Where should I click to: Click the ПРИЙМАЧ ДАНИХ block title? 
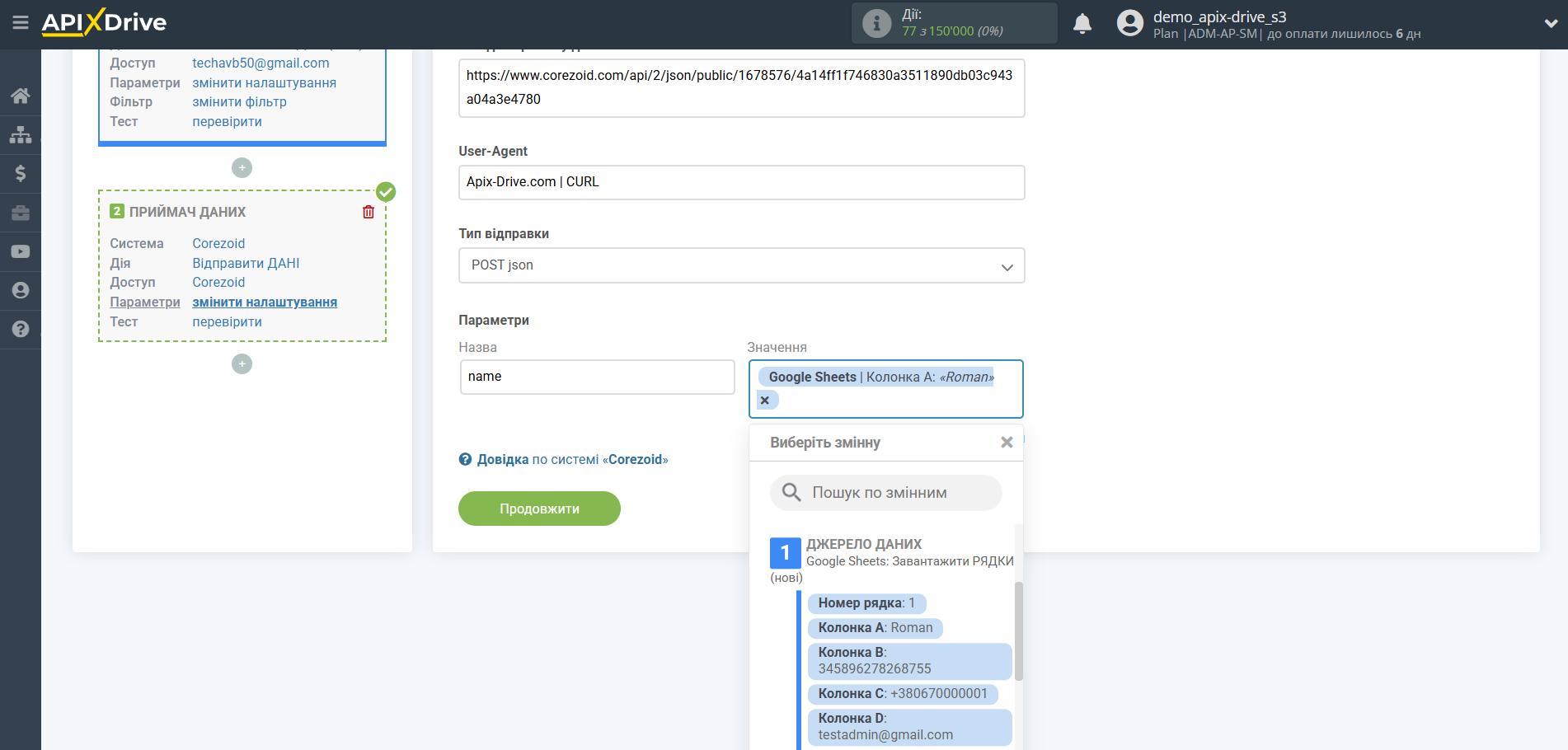[187, 212]
